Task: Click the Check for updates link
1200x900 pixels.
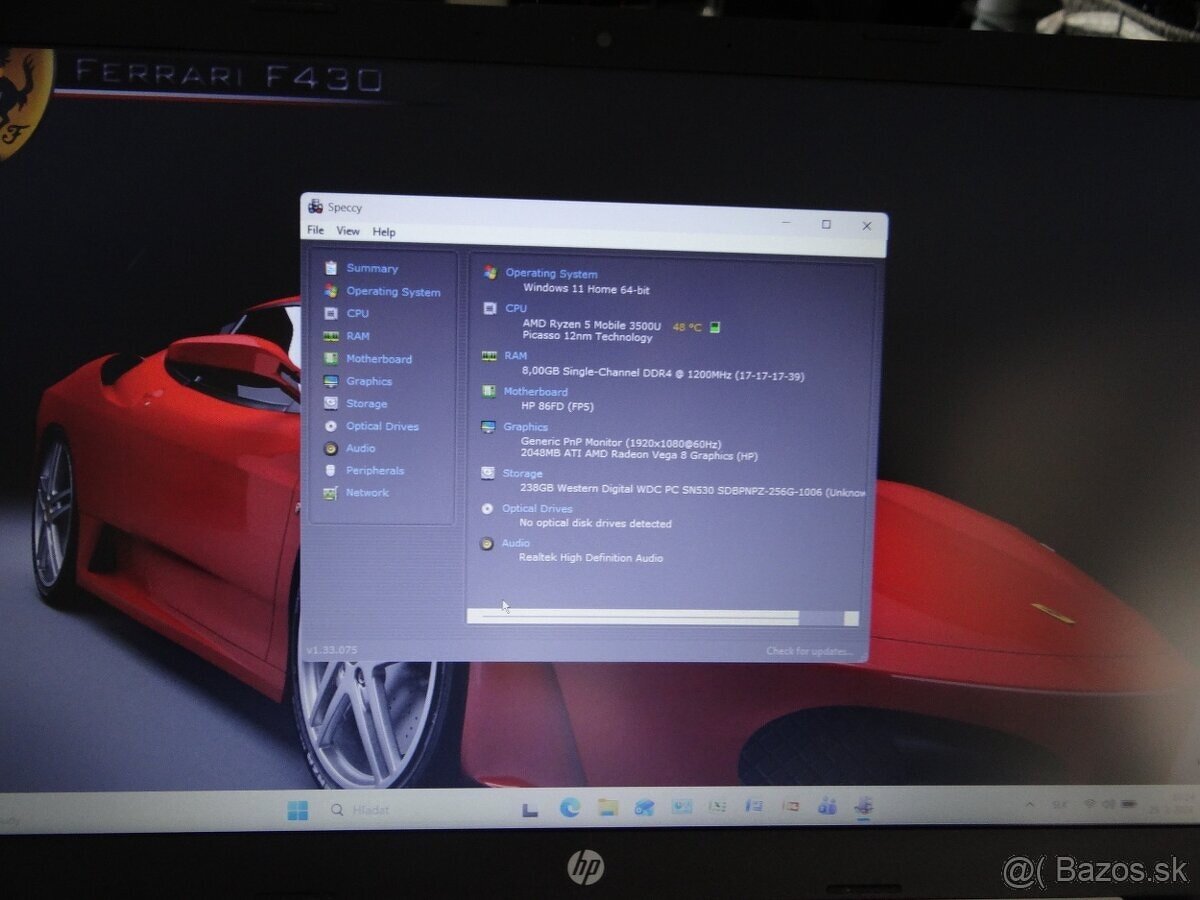Action: 809,651
